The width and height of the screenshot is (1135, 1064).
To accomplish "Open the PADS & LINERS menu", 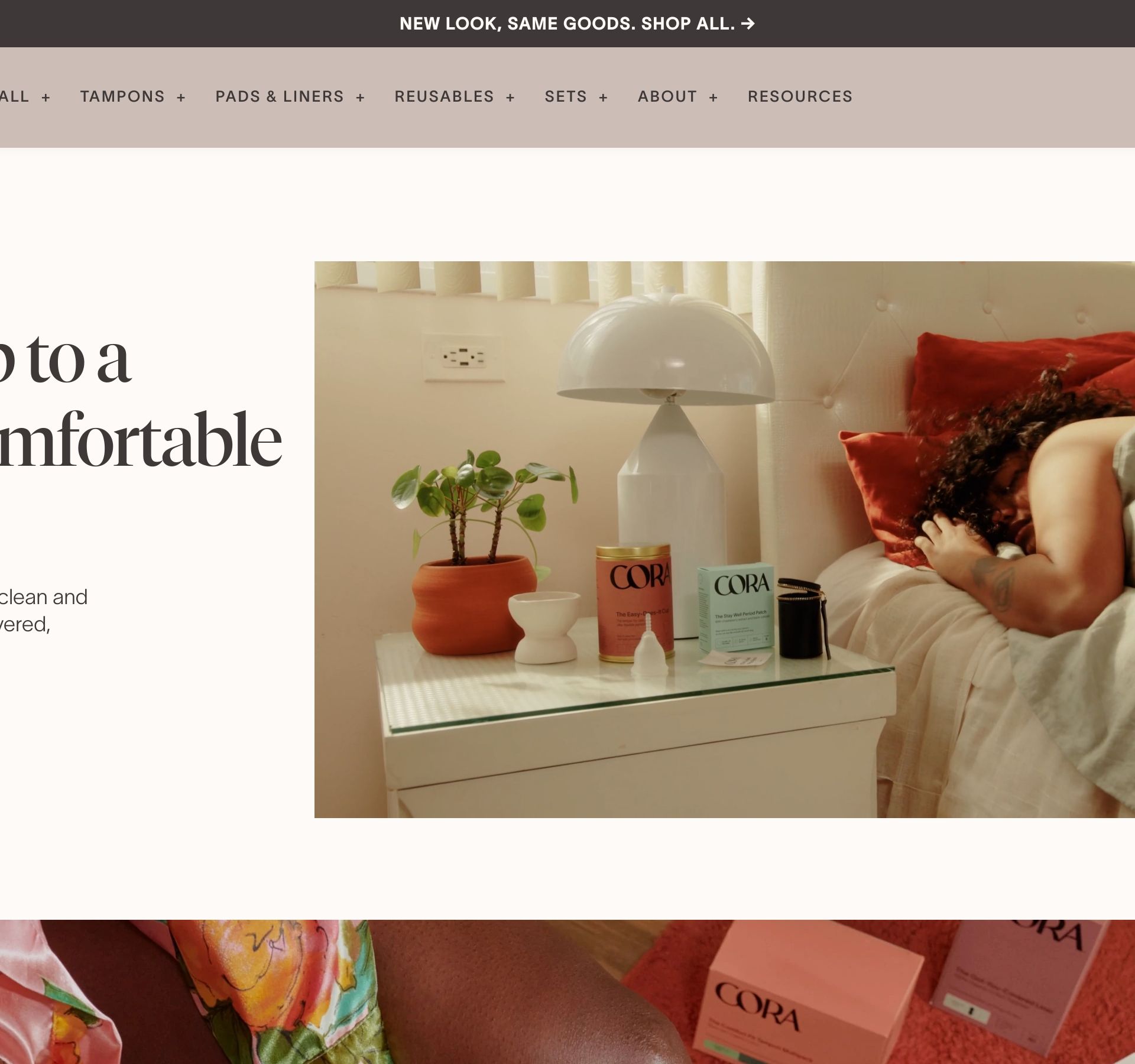I will tap(279, 96).
